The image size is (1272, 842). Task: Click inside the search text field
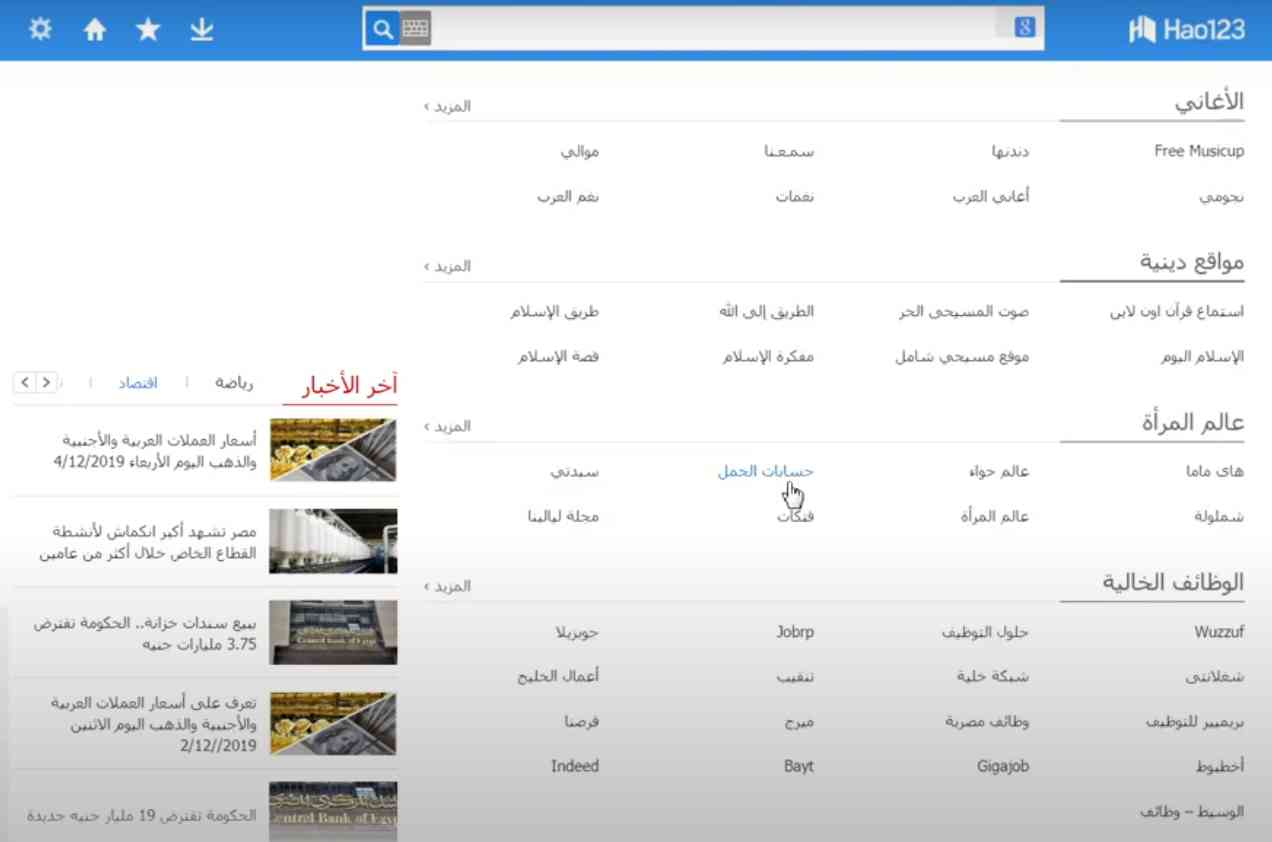(x=712, y=29)
